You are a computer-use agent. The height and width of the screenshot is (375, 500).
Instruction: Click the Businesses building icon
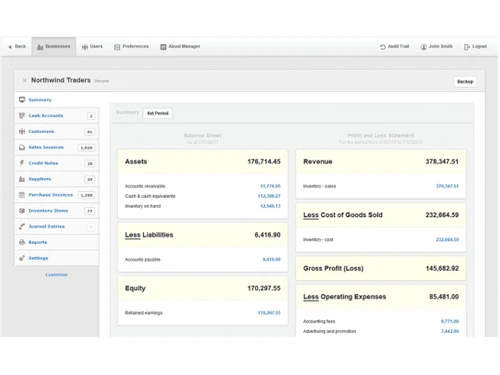(x=40, y=47)
